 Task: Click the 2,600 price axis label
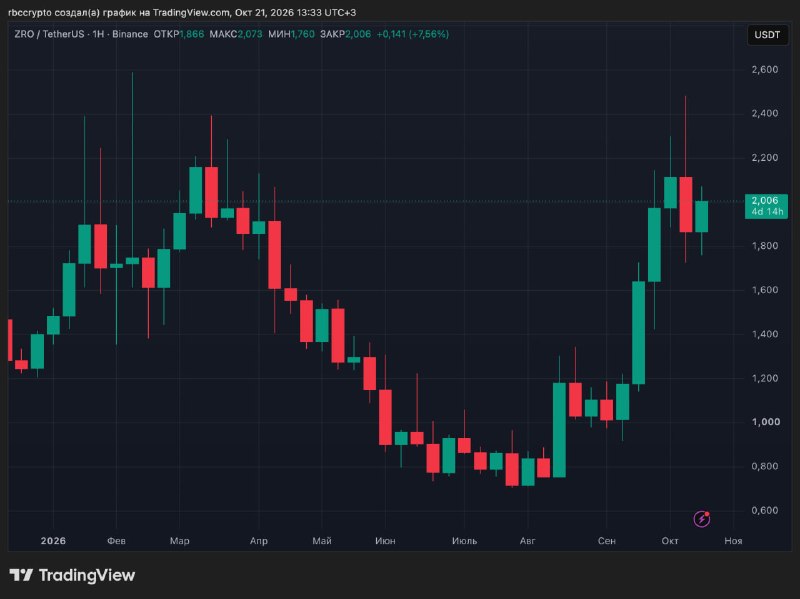765,69
